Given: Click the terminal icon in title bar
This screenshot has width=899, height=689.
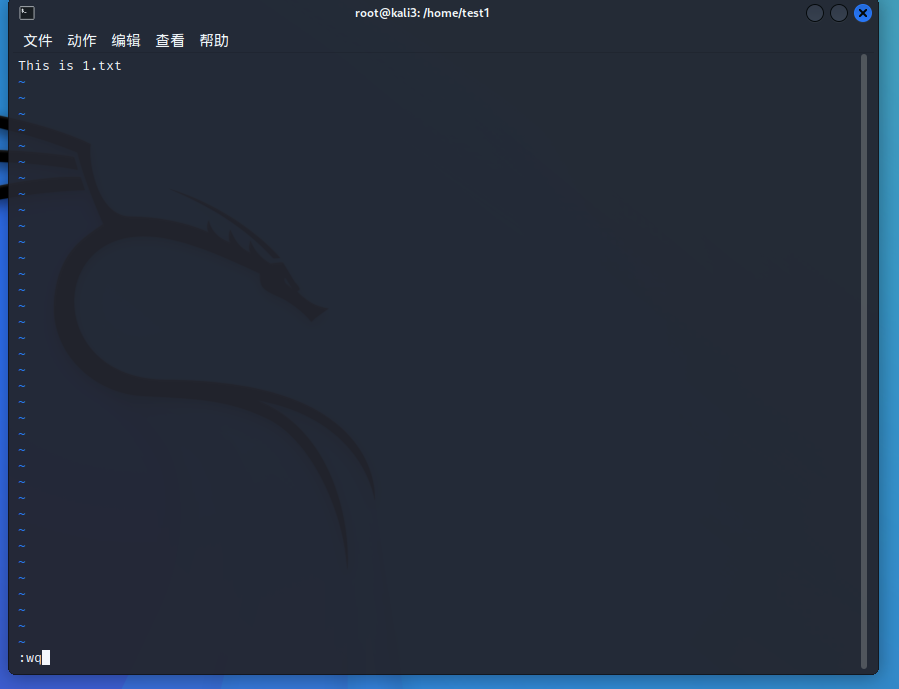Looking at the screenshot, I should (x=27, y=13).
